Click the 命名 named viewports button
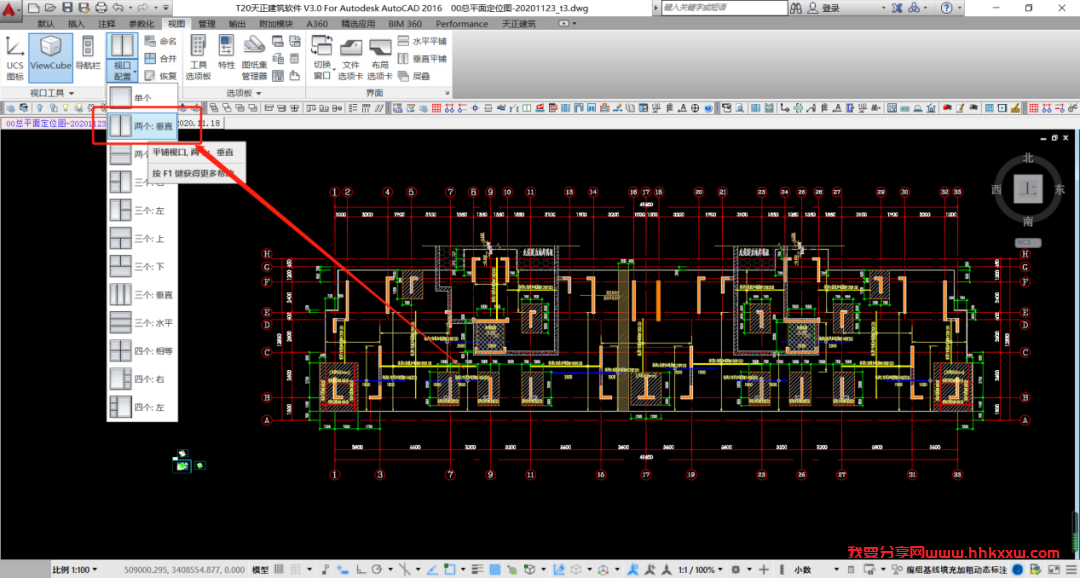The height and width of the screenshot is (578, 1080). click(160, 41)
